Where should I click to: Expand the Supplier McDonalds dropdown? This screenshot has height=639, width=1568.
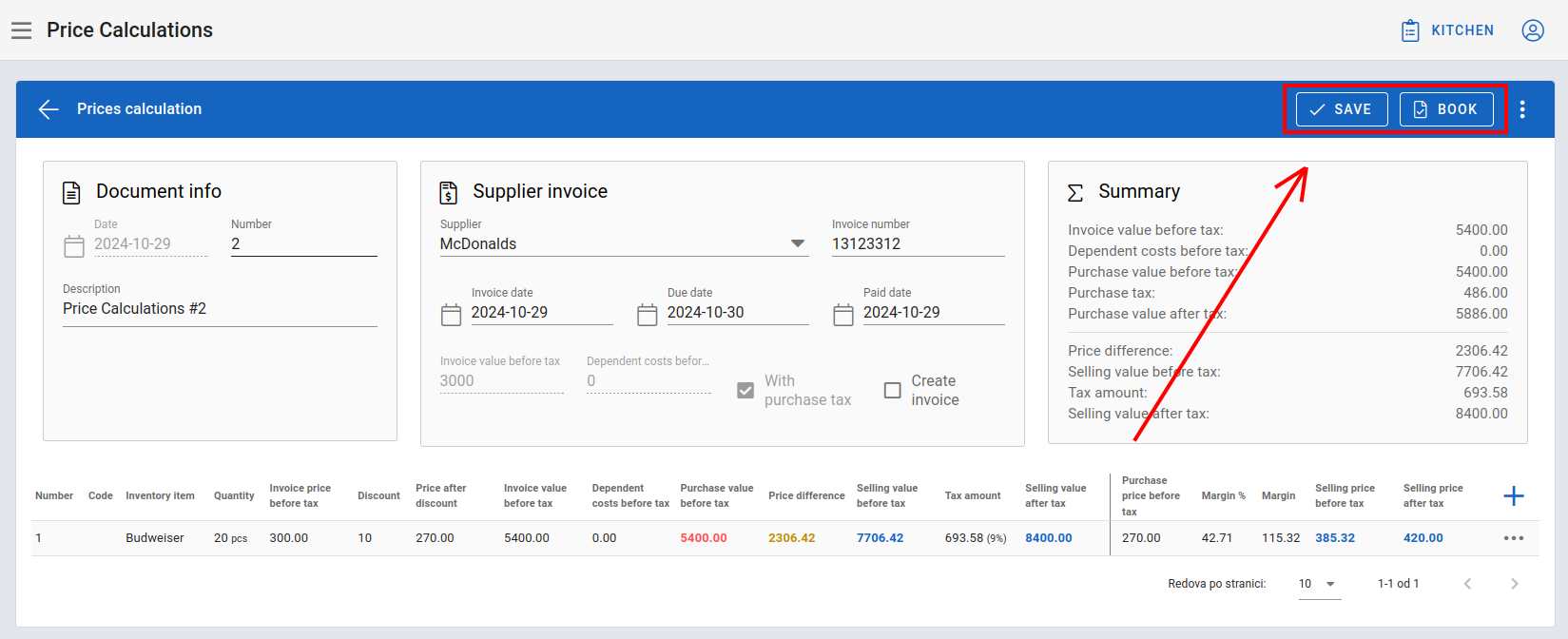(x=798, y=244)
